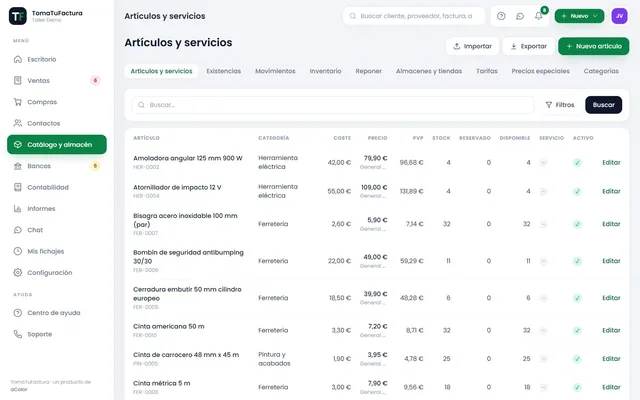
Task: Click the TomaTuFactura logo
Action: (x=18, y=16)
